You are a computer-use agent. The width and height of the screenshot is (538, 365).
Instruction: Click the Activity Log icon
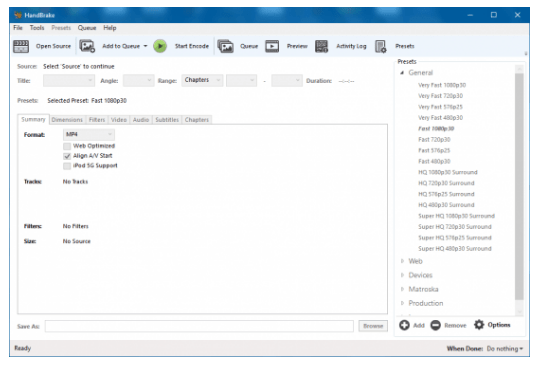click(x=321, y=46)
